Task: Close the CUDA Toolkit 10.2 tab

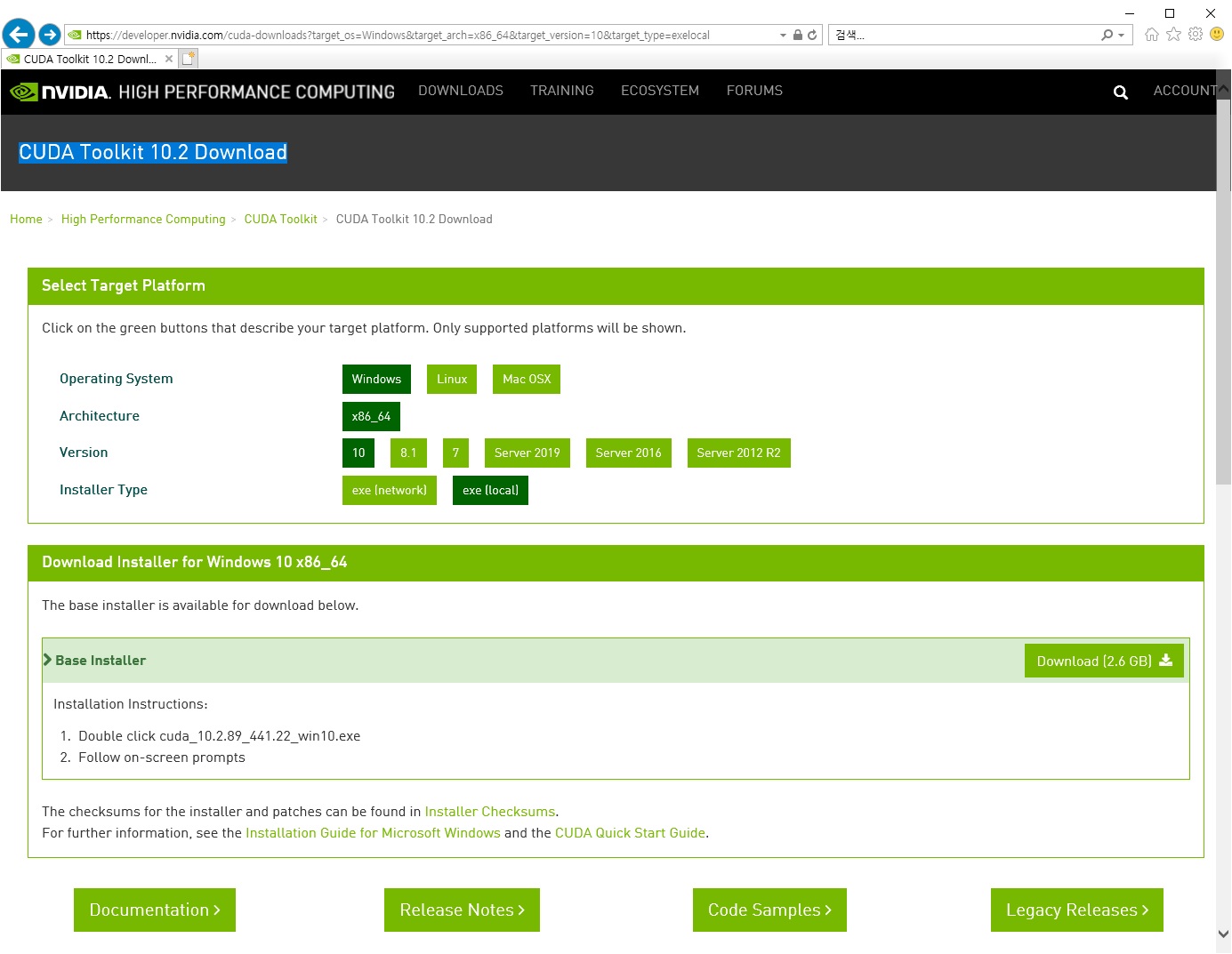Action: 169,60
